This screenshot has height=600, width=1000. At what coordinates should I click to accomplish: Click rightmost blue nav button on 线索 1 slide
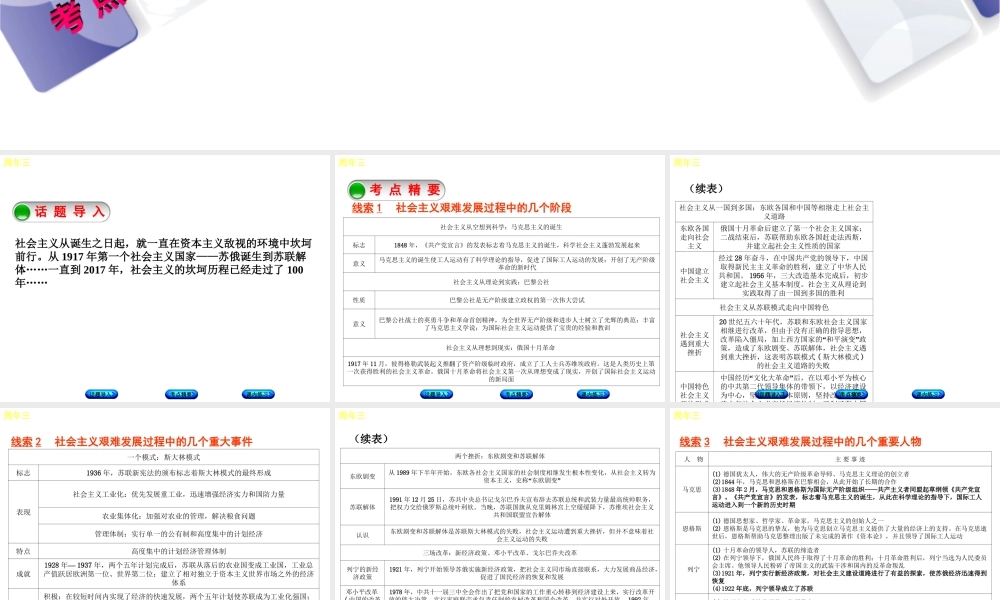tap(593, 394)
